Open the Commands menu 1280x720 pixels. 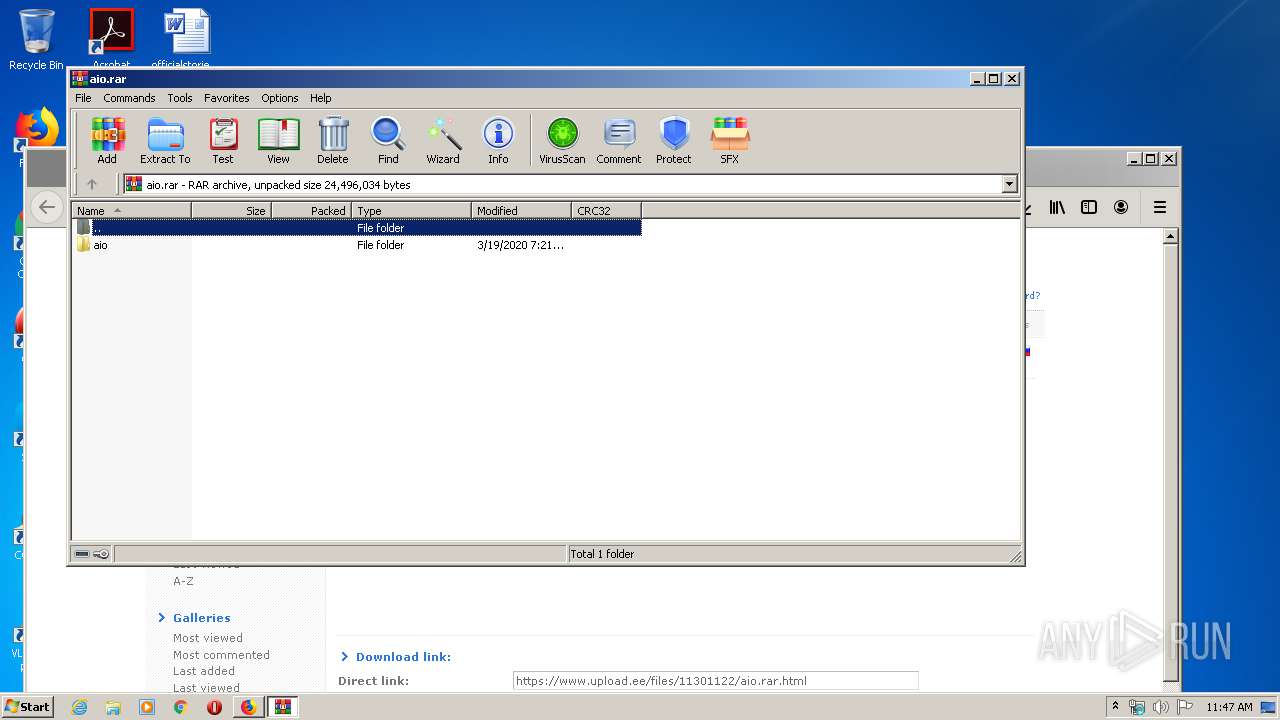coord(129,98)
